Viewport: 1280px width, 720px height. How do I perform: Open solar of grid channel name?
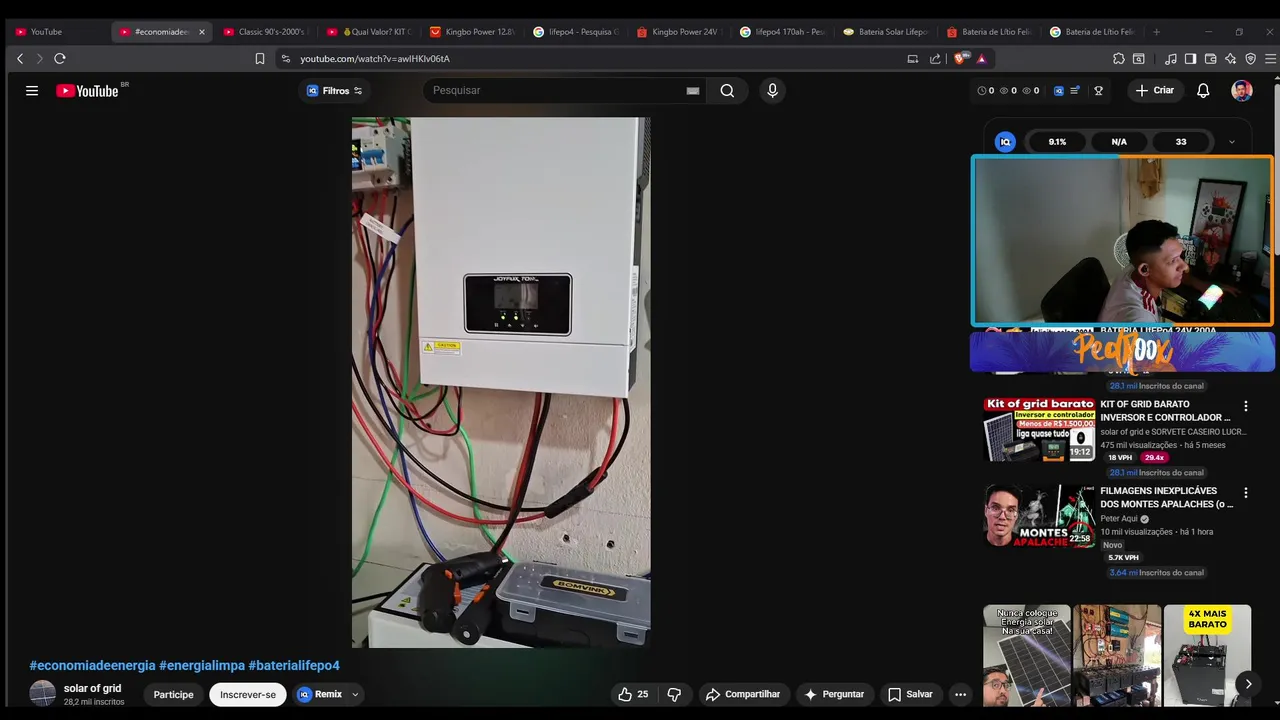[x=92, y=688]
